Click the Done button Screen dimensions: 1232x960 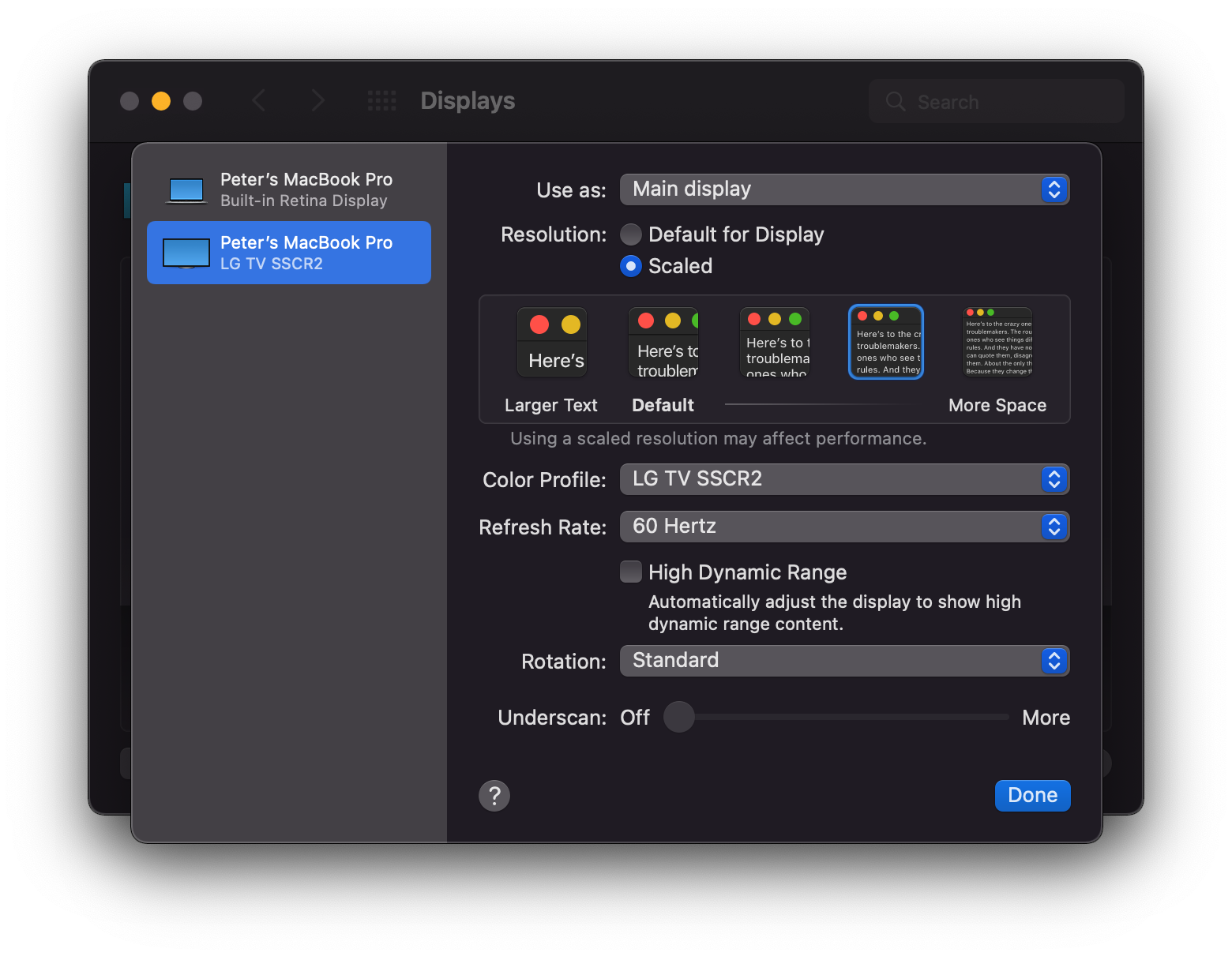(1032, 795)
